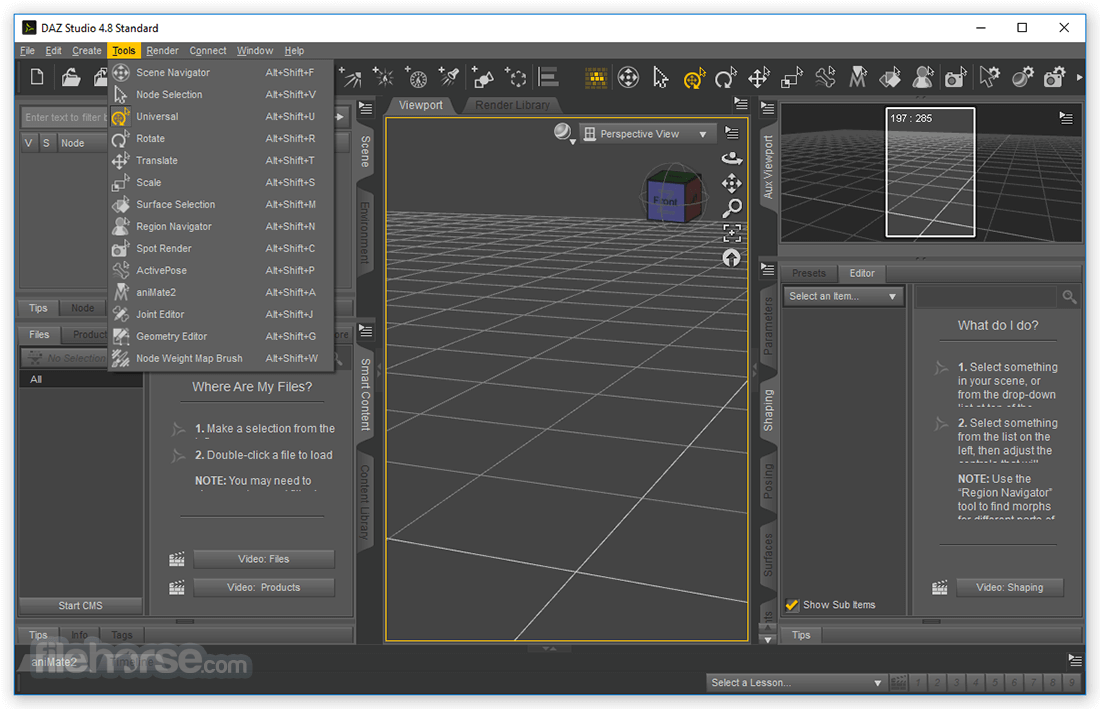Viewport: 1100px width, 709px height.
Task: Click the draw style sphere icon
Action: pyautogui.click(x=563, y=133)
